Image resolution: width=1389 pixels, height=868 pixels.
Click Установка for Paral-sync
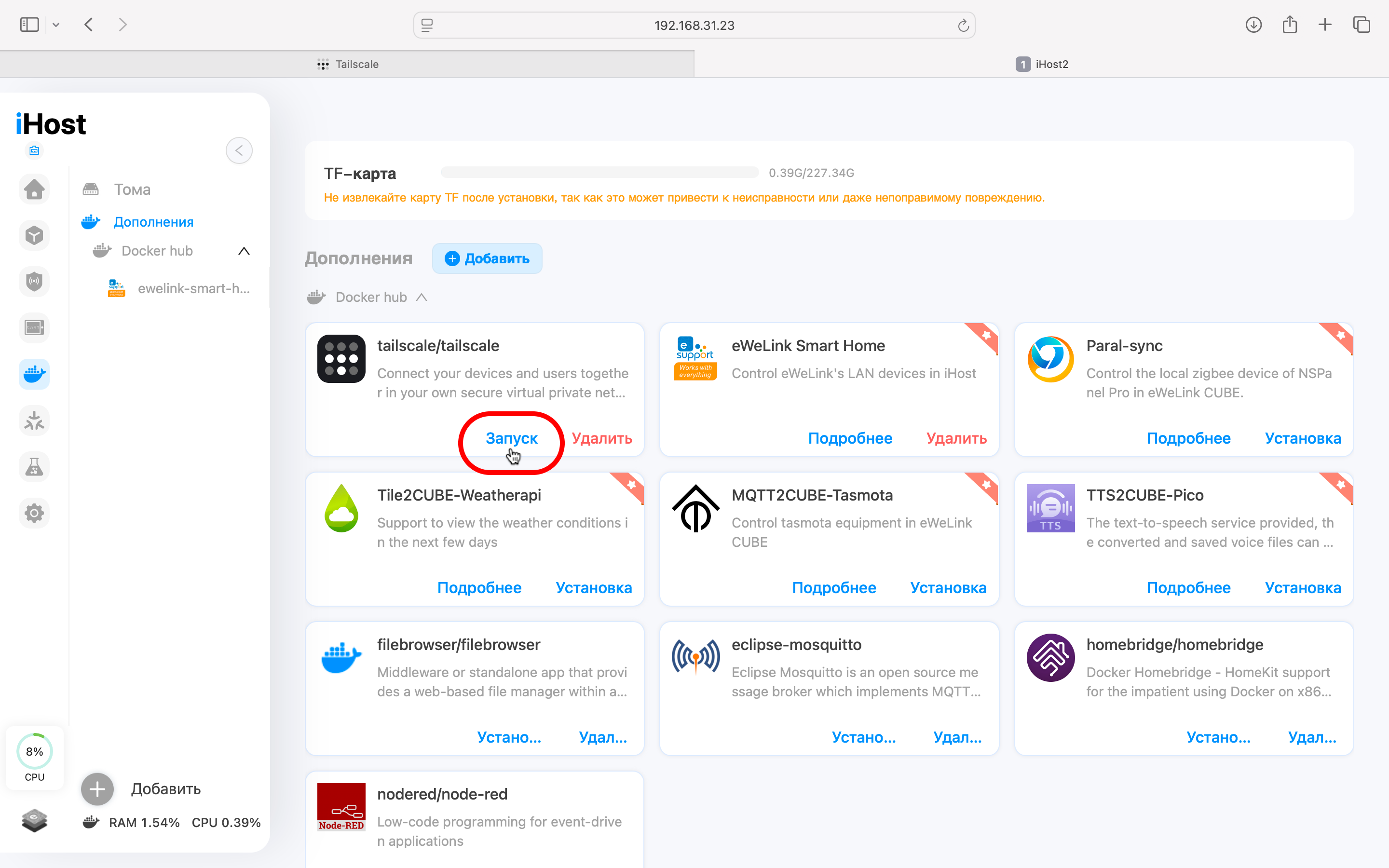(x=1303, y=439)
